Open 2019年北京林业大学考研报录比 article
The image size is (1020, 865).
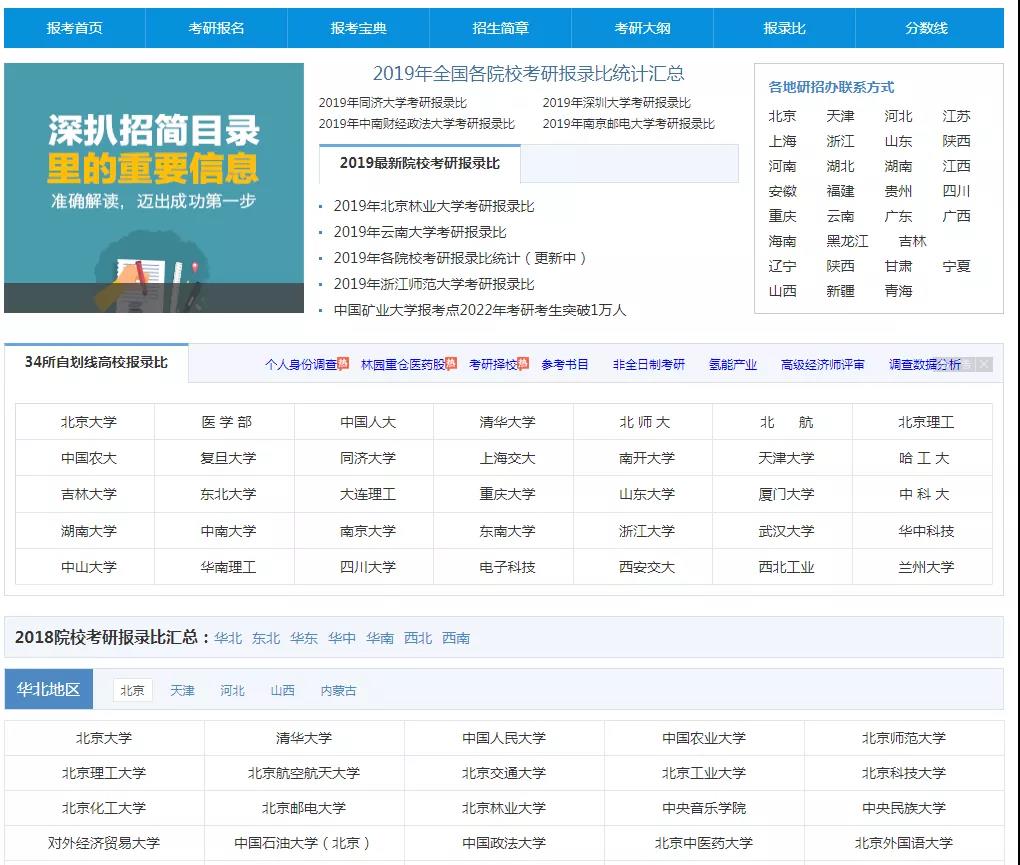click(x=434, y=206)
